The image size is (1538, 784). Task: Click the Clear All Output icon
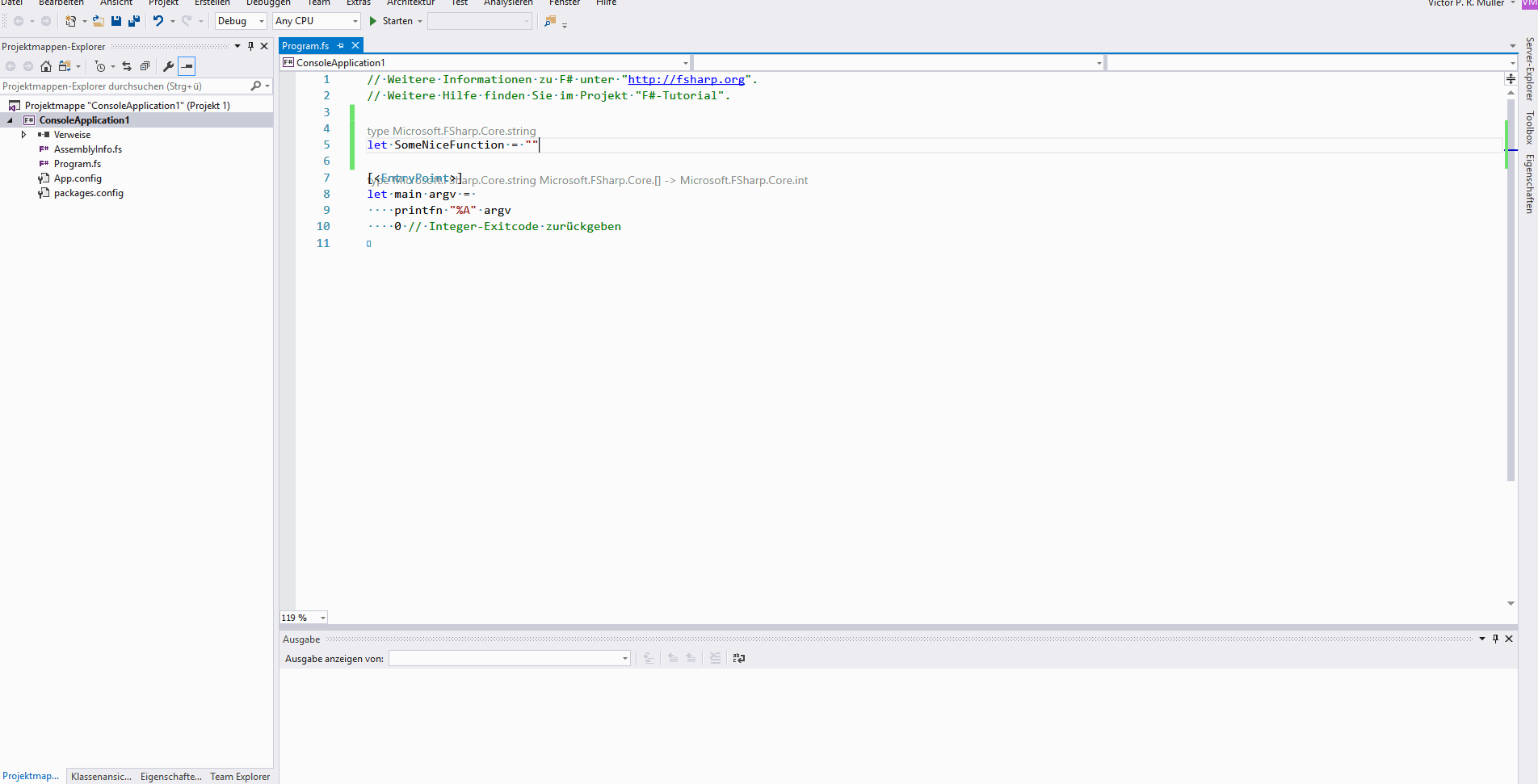(x=715, y=658)
